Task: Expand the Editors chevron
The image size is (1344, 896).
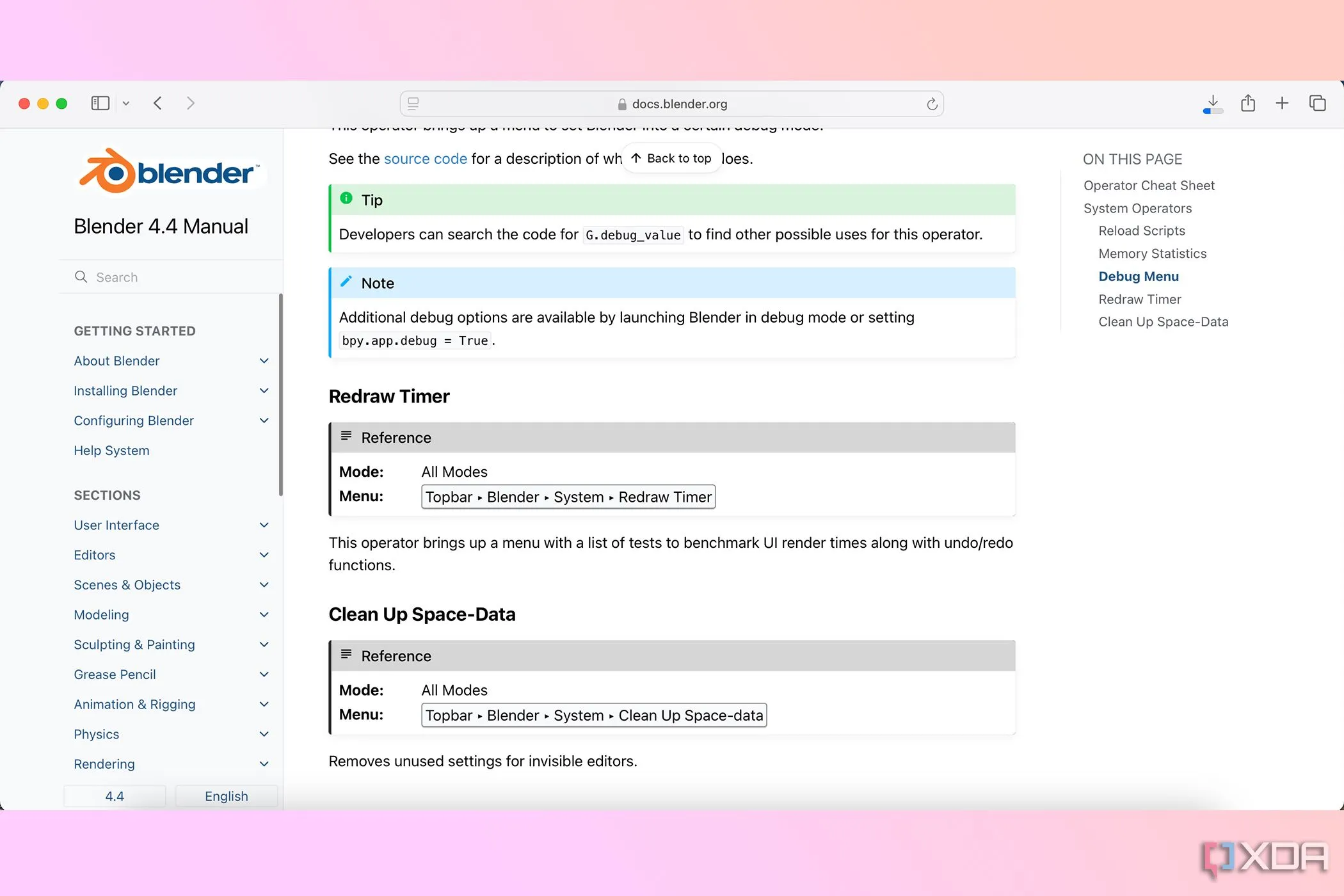Action: (x=264, y=555)
